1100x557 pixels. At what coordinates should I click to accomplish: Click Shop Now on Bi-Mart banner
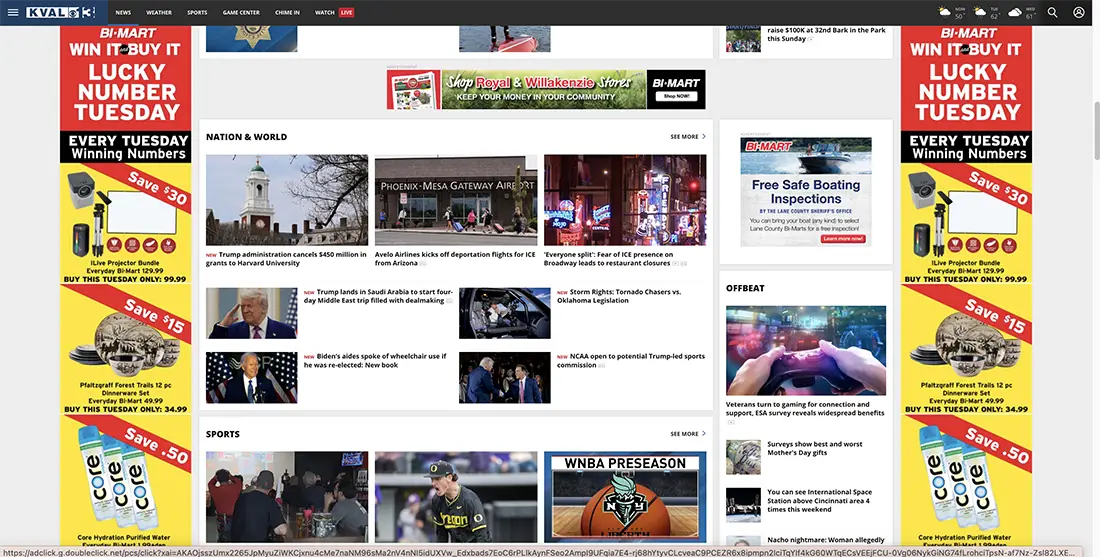pyautogui.click(x=676, y=96)
